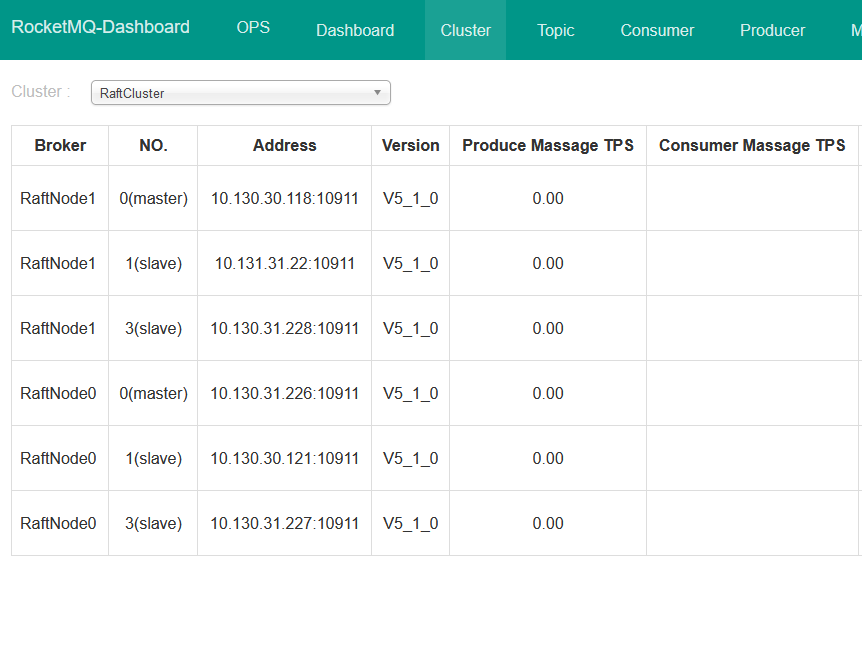Screen dimensions: 862x657
Task: Click RaftNode1 in the 10.131.31.22 row
Action: [x=58, y=263]
